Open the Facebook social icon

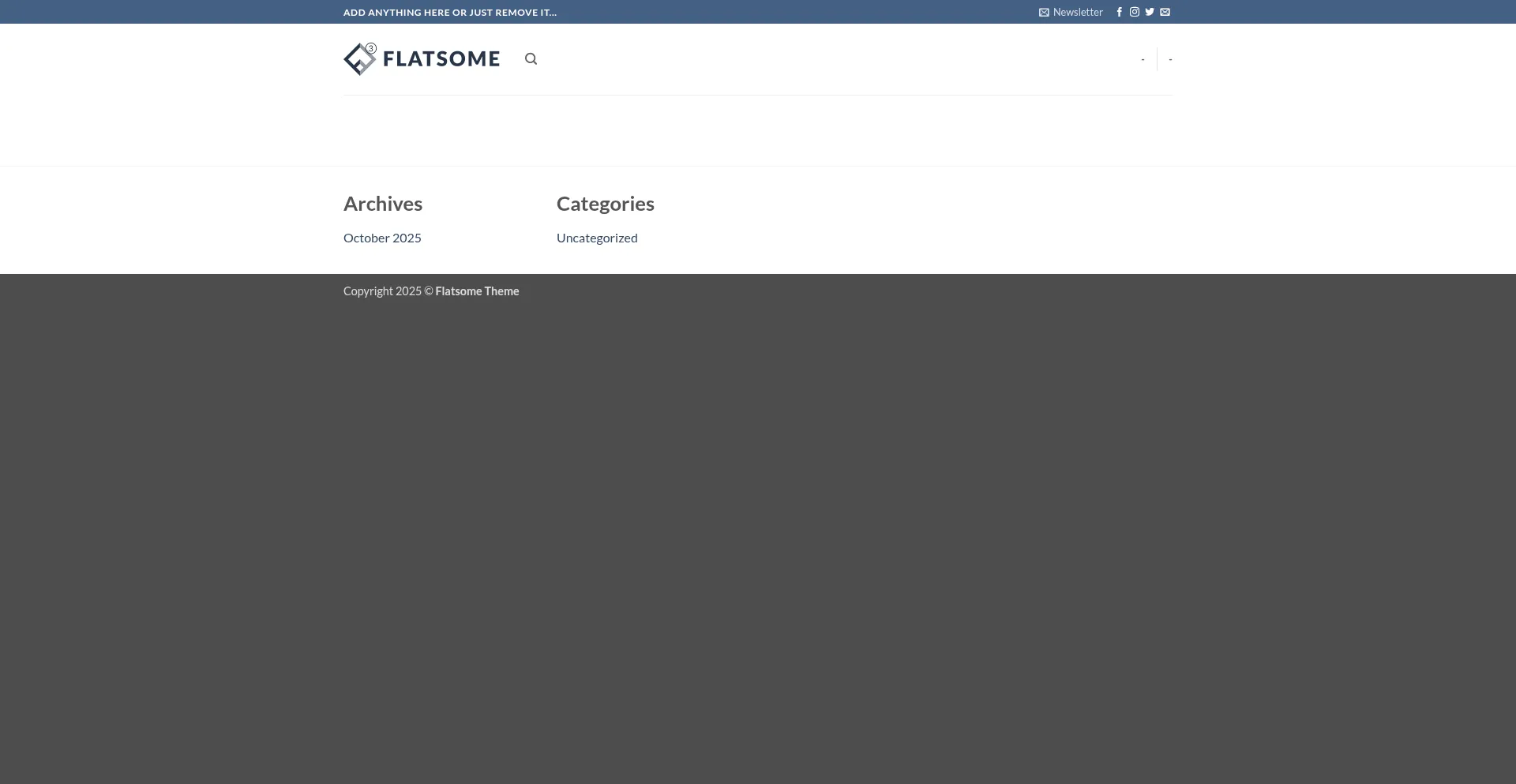pos(1119,12)
